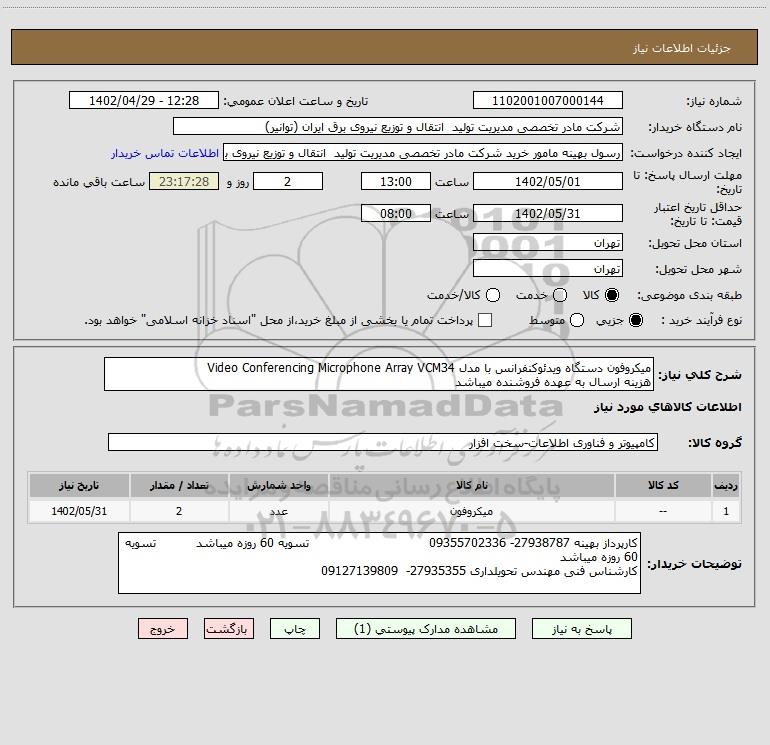Click the میکروفون item name cell
The width and height of the screenshot is (770, 745).
[x=471, y=511]
